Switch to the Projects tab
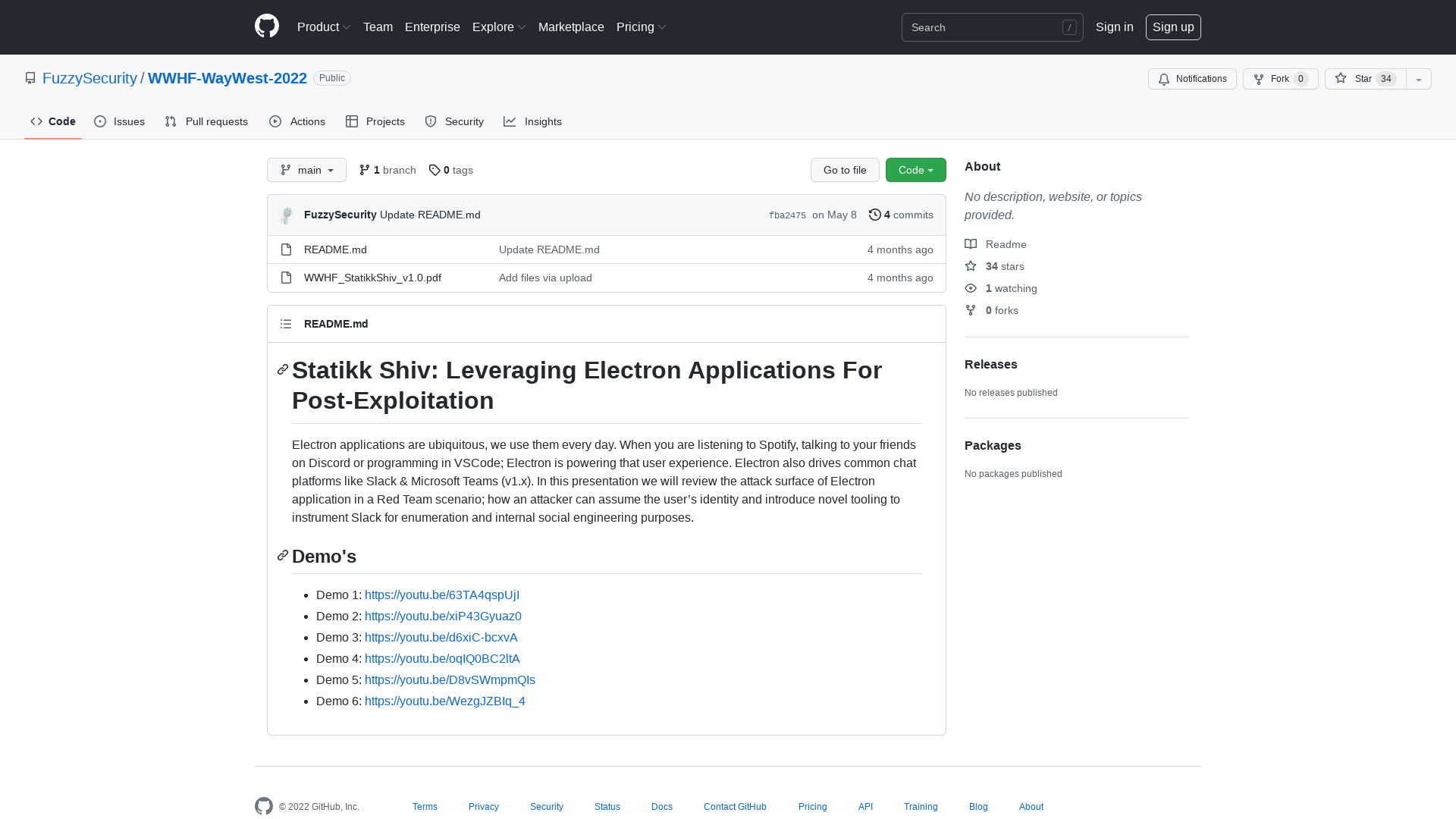 pos(375,121)
